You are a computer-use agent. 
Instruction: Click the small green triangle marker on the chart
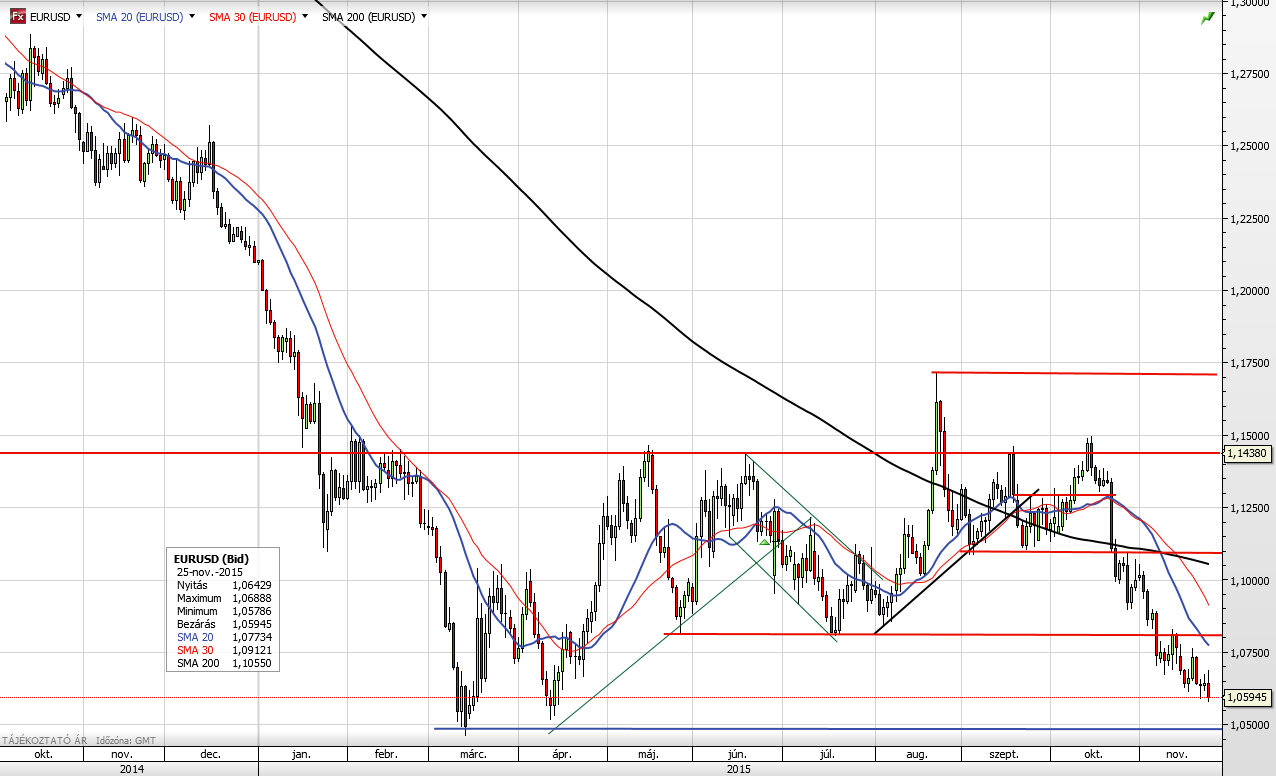(764, 542)
